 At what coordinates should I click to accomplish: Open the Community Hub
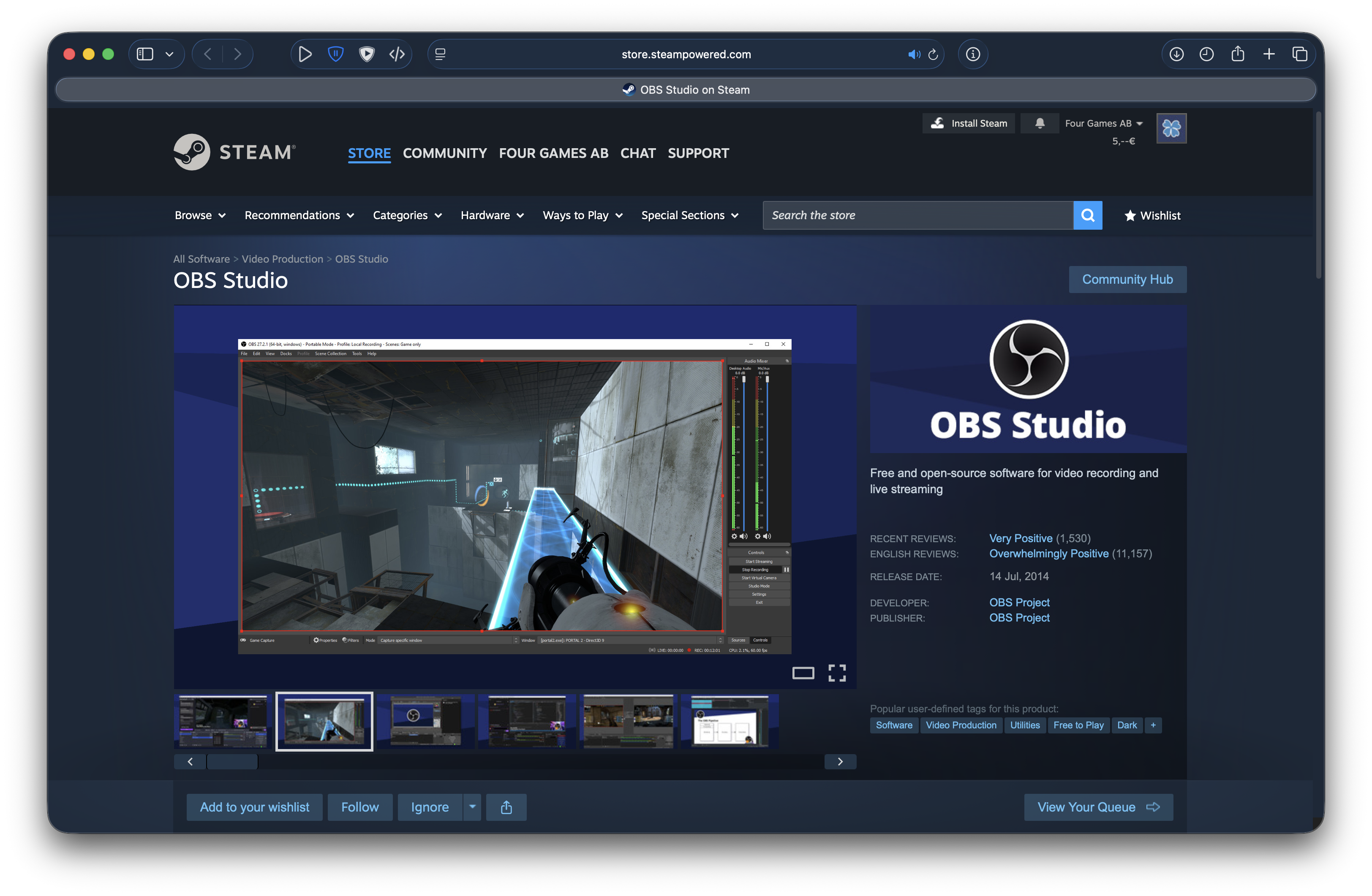click(x=1127, y=280)
